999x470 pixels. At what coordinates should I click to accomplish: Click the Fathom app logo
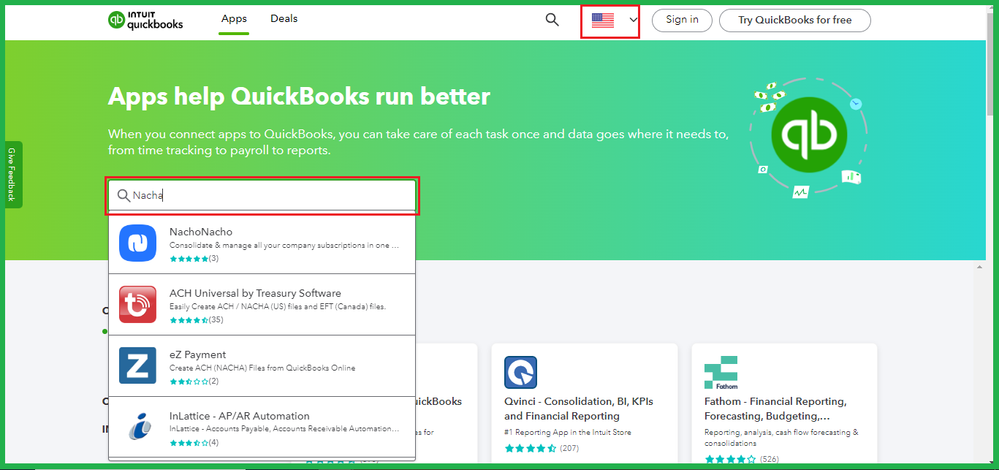click(721, 373)
